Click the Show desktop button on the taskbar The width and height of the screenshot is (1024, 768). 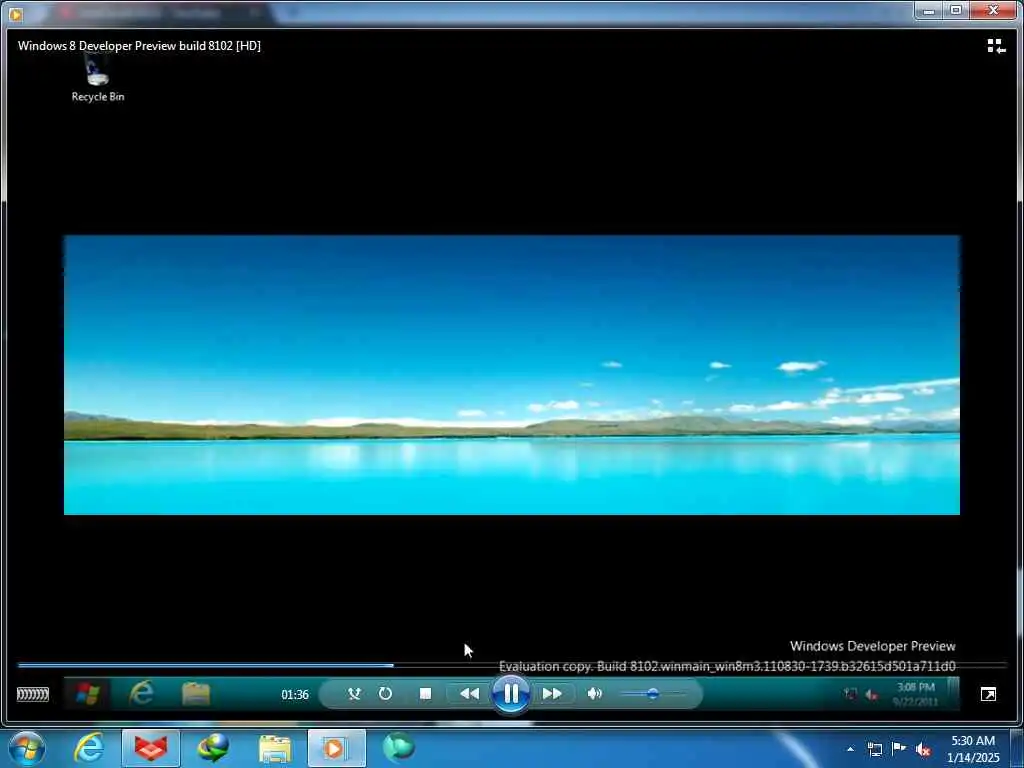tap(1017, 748)
